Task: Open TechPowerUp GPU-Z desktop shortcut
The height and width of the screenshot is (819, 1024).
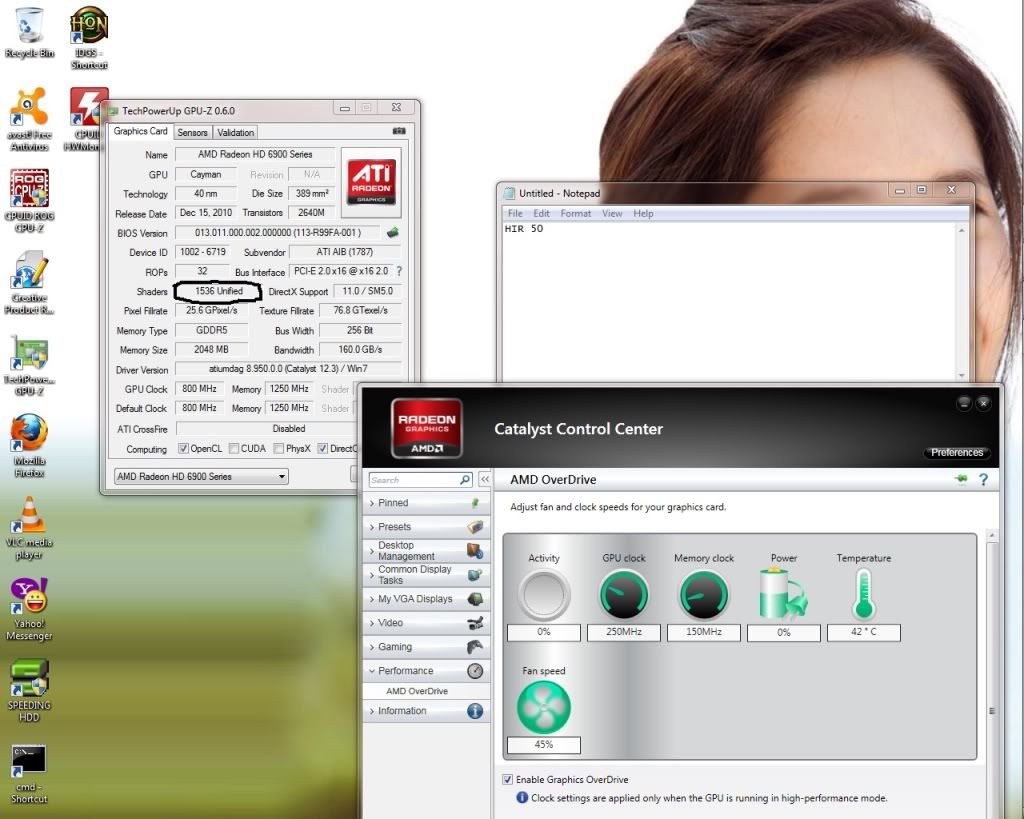Action: coord(29,365)
